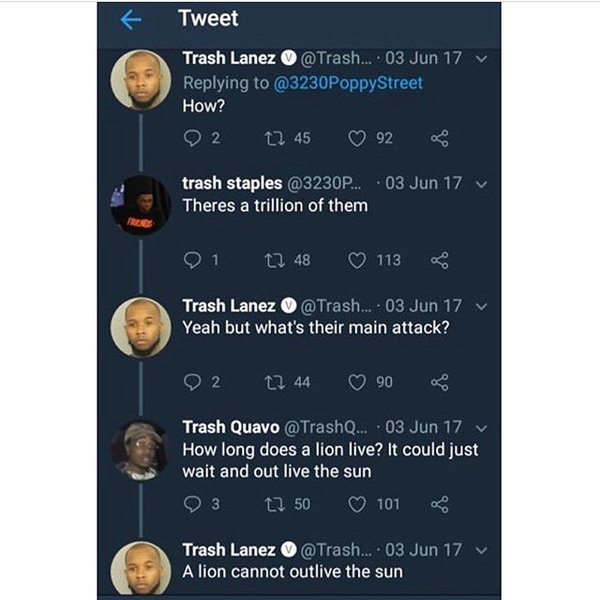Share "Theres a trillion of them" tweet
600x600 pixels.
[x=438, y=260]
